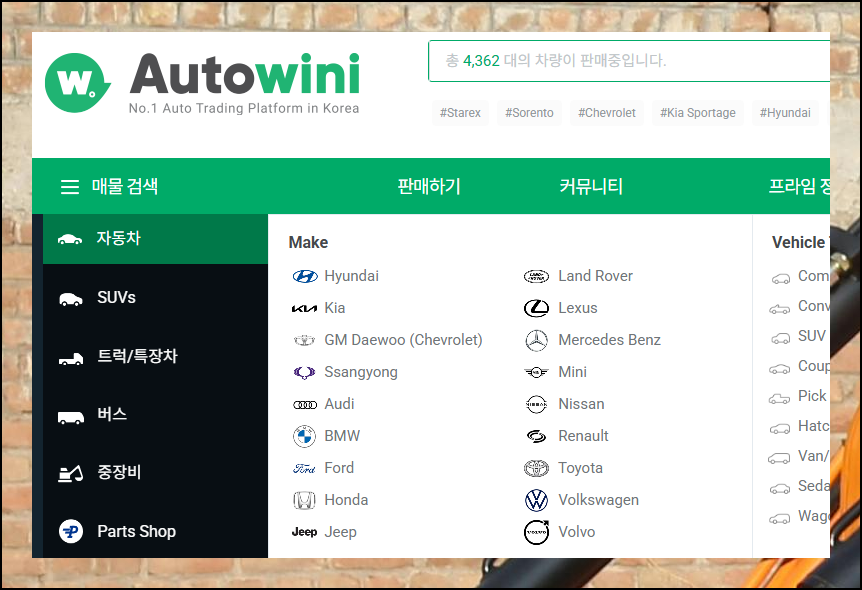
Task: Click the Lexus logo
Action: [537, 308]
